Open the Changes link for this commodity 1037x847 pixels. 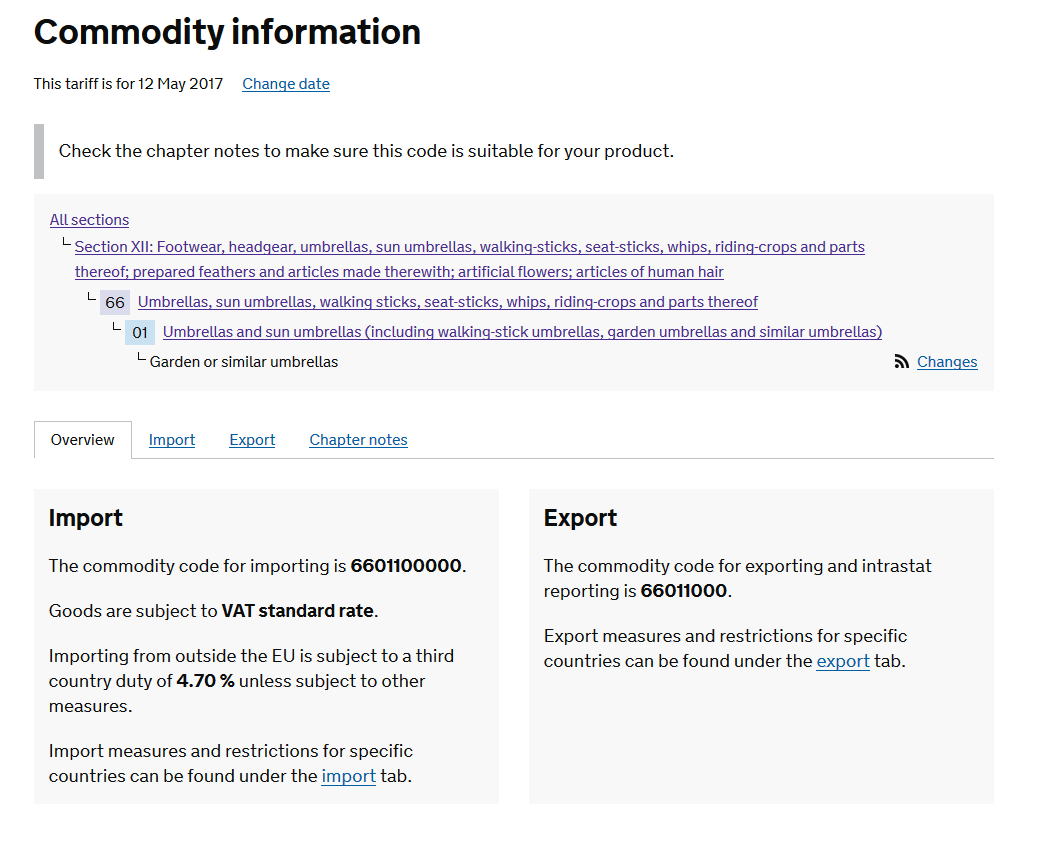click(x=946, y=362)
